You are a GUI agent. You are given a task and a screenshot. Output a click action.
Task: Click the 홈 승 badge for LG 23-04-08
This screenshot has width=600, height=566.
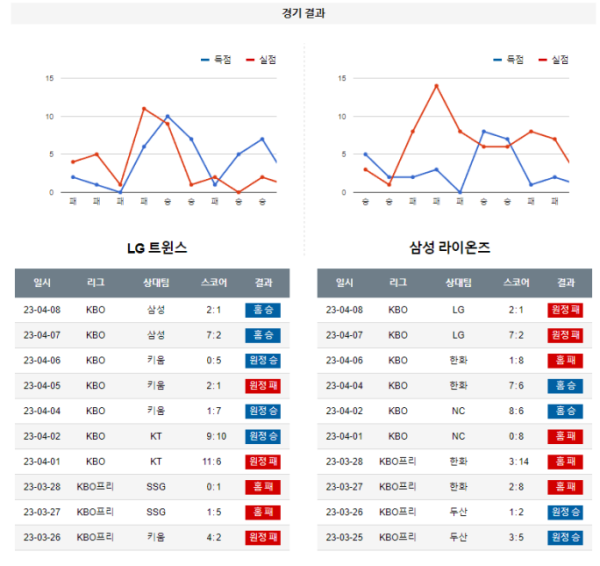(263, 310)
